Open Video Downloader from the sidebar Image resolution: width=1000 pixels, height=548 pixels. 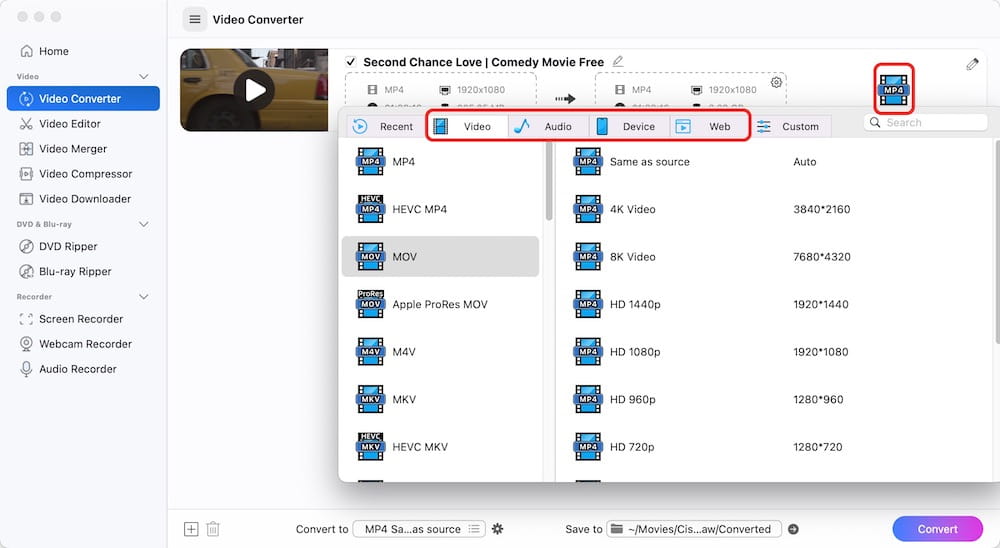click(75, 198)
